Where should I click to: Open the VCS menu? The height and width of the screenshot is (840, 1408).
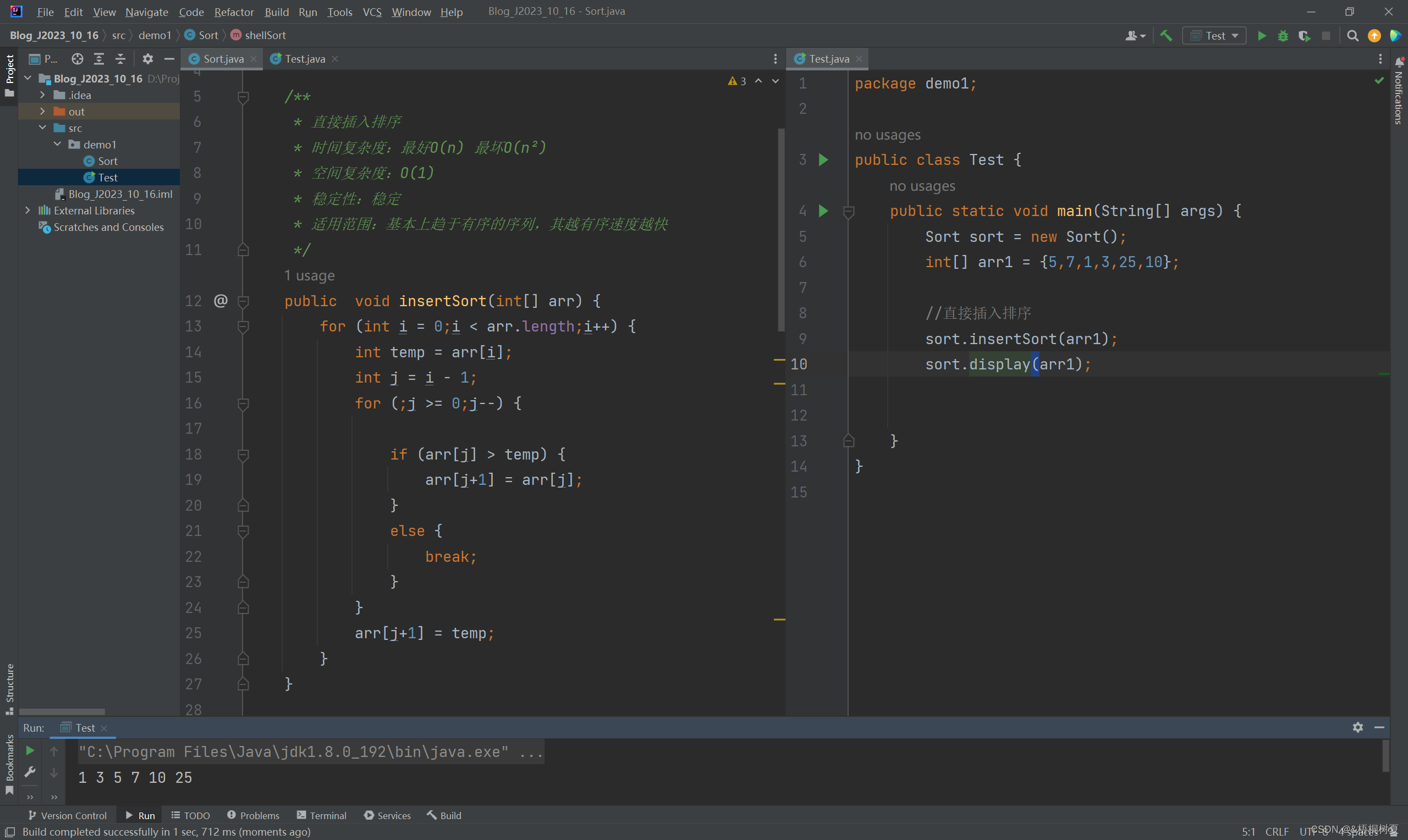pos(372,12)
